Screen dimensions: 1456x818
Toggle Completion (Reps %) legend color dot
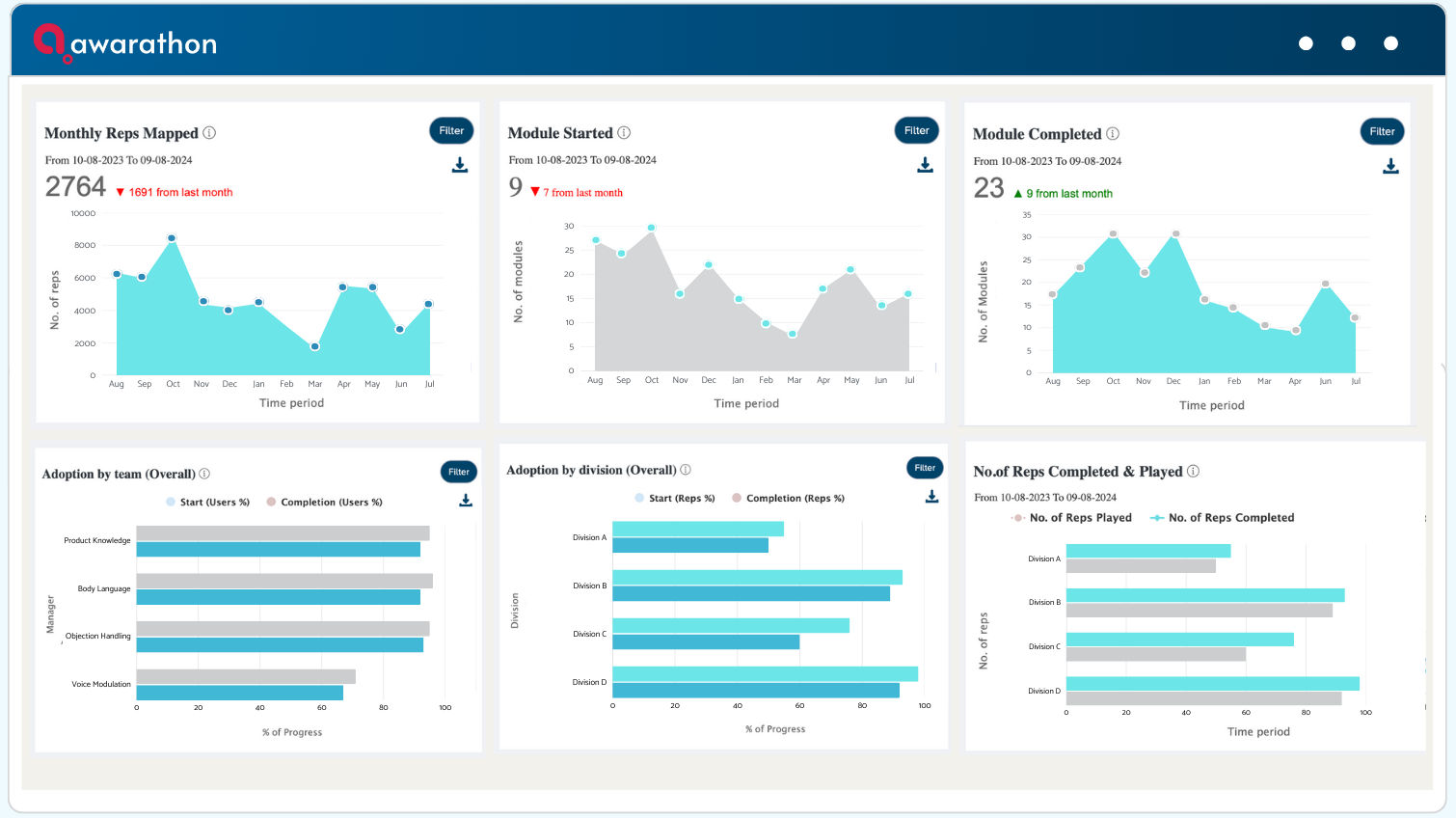click(x=737, y=498)
